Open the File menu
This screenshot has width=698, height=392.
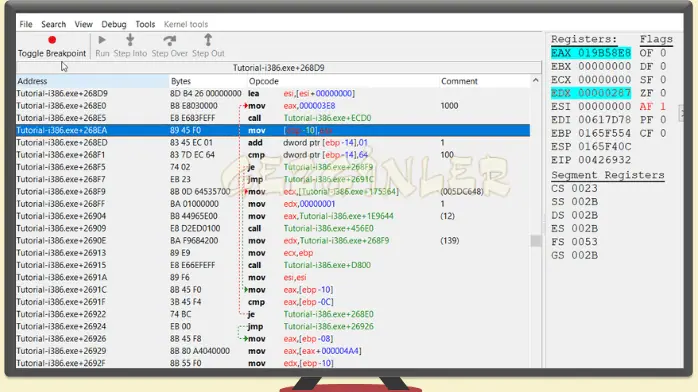[x=26, y=24]
